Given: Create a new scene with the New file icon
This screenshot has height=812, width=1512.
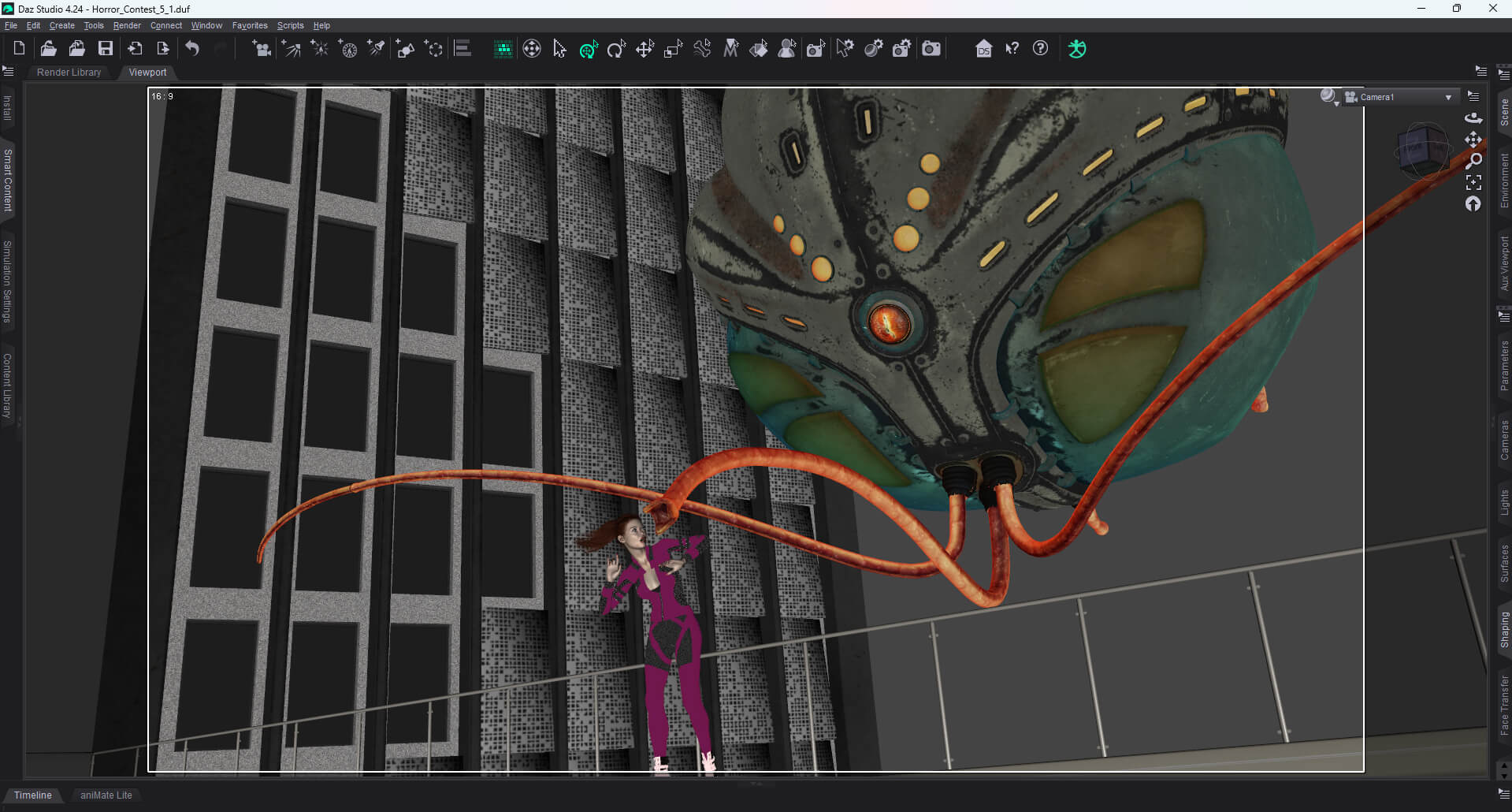Looking at the screenshot, I should 20,49.
